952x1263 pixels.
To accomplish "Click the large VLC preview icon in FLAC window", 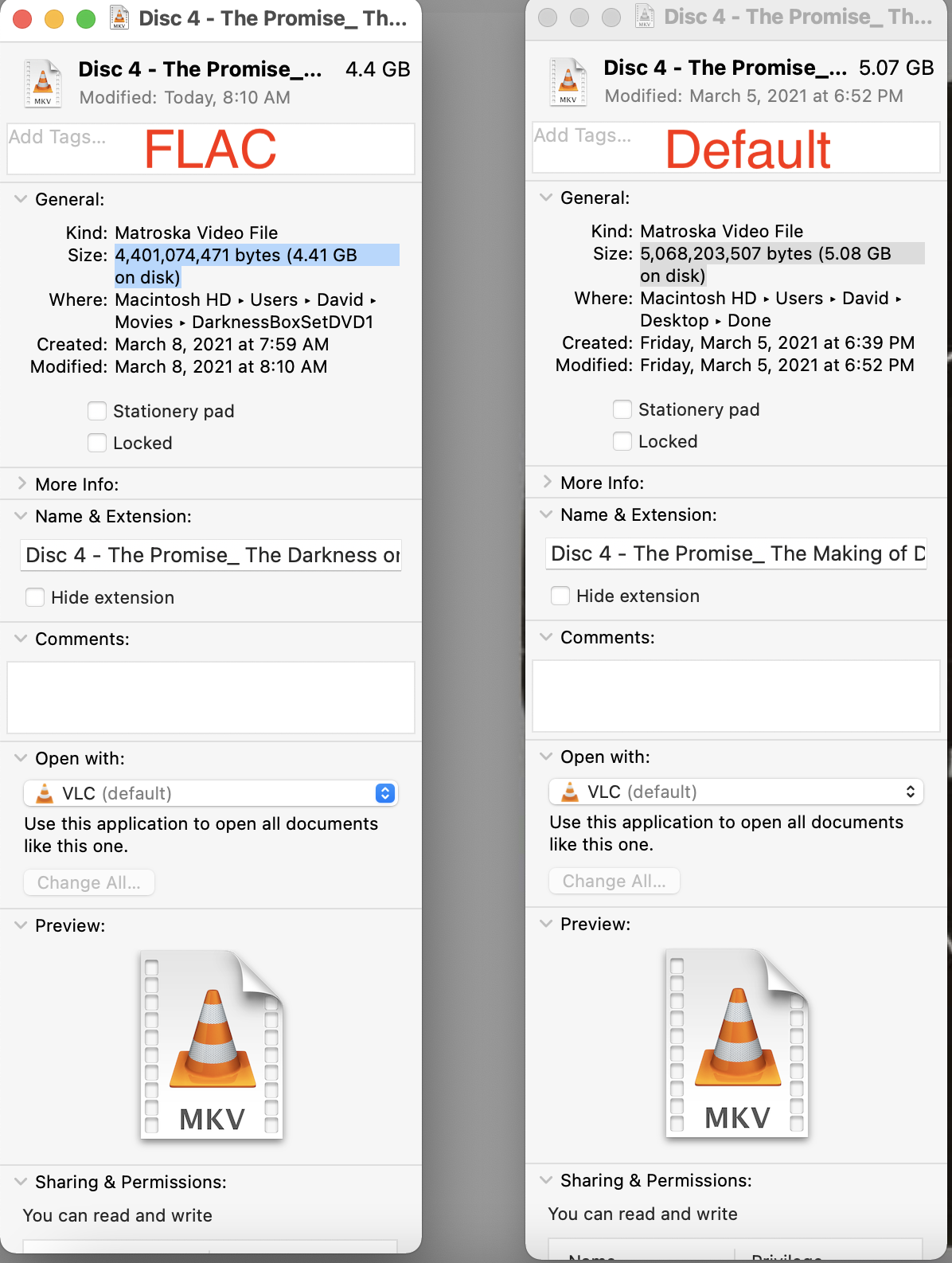I will (x=212, y=1043).
